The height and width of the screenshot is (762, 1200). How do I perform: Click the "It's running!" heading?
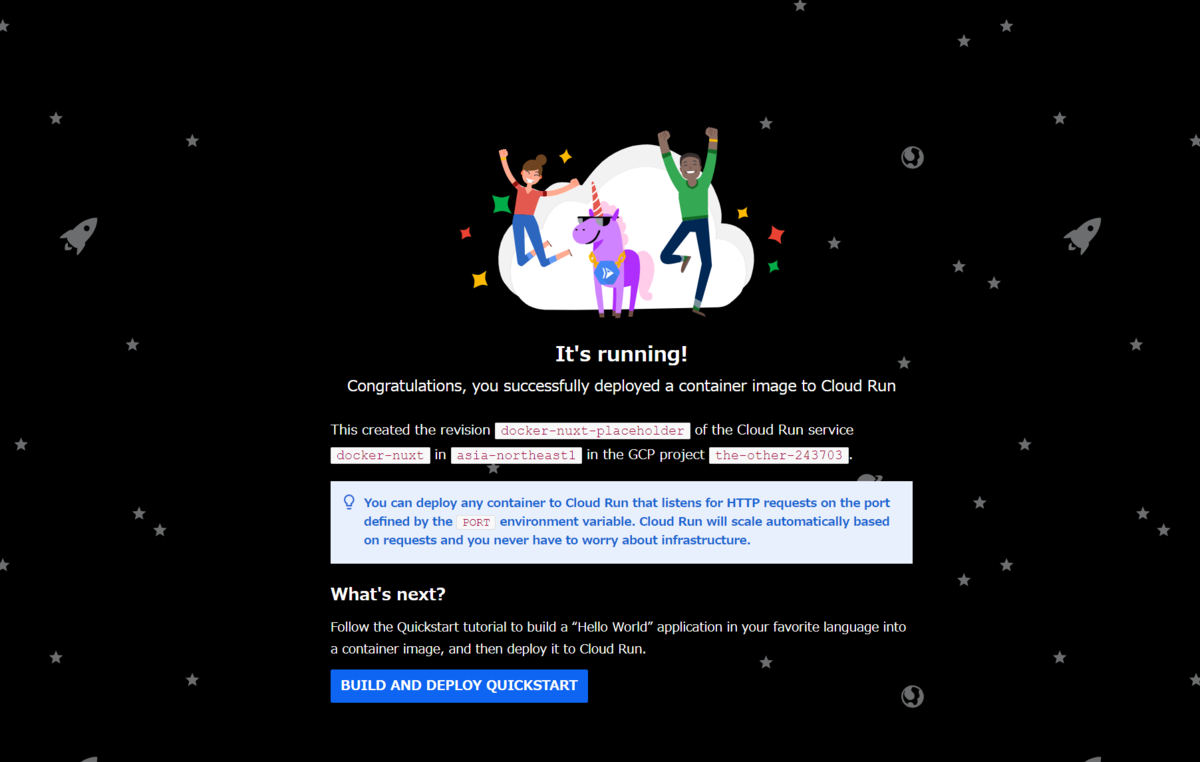click(x=621, y=354)
